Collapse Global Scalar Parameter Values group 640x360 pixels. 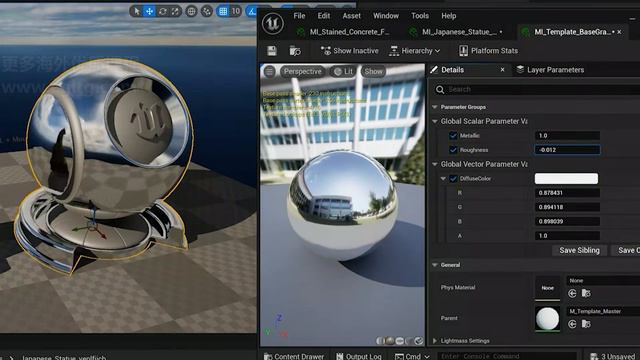pyautogui.click(x=435, y=121)
